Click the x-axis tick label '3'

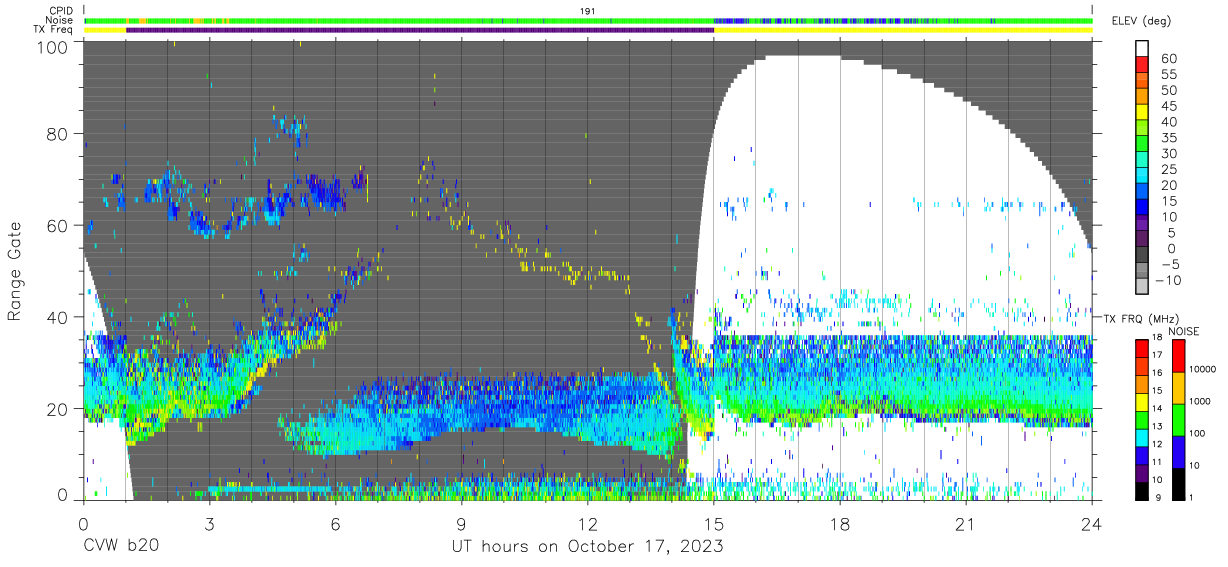209,524
